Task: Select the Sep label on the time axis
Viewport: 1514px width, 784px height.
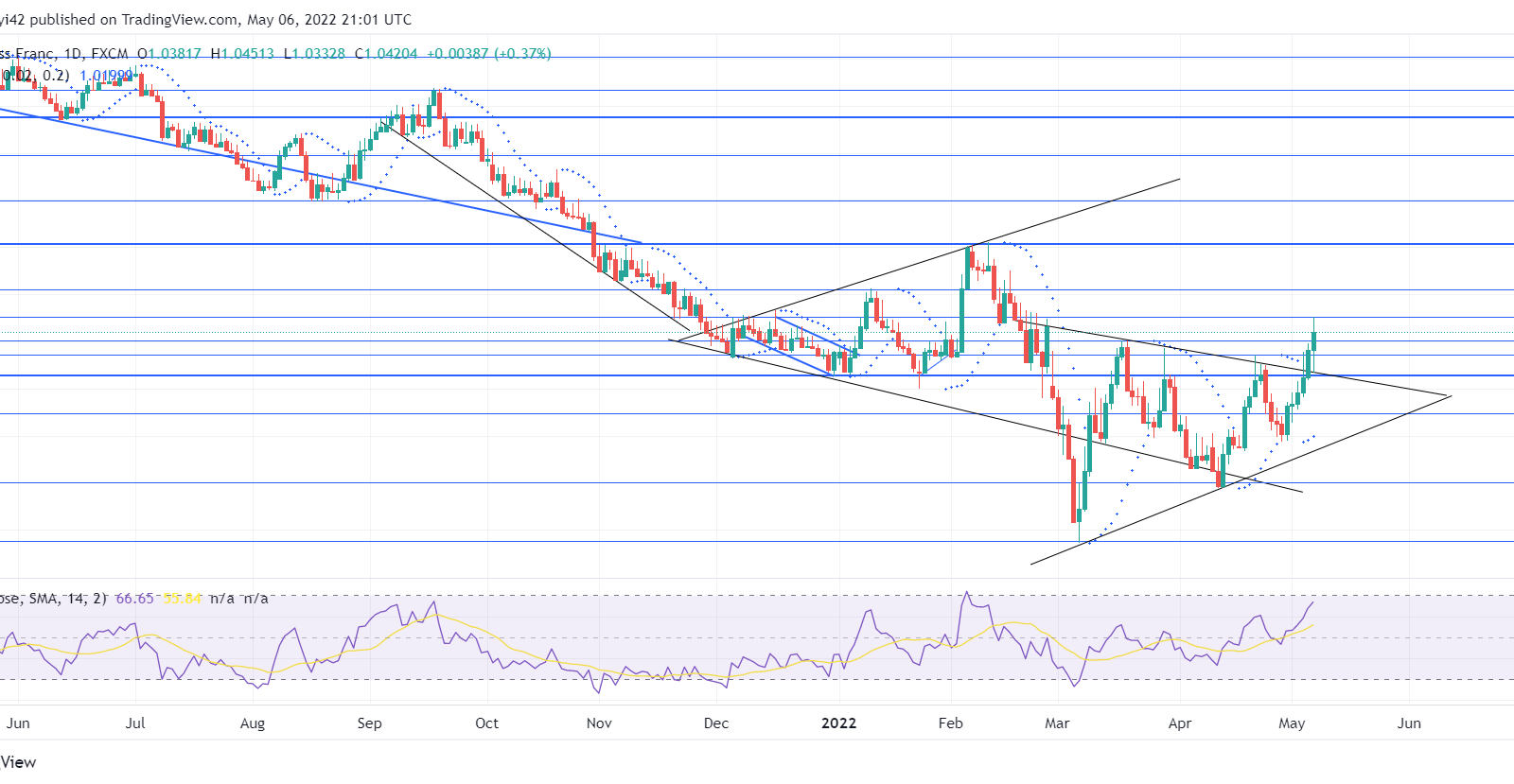Action: [x=369, y=723]
